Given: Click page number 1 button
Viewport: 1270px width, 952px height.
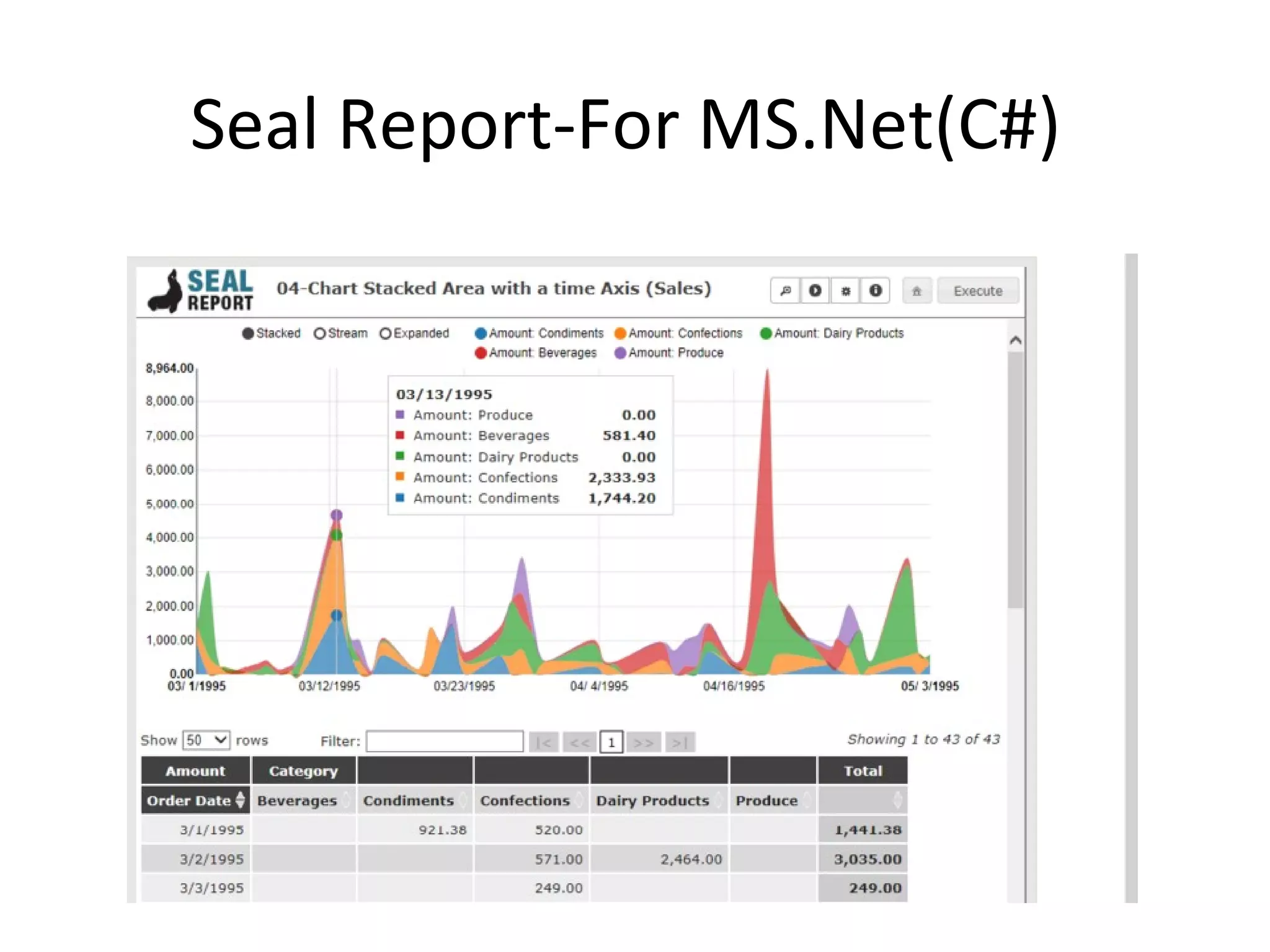Looking at the screenshot, I should coord(611,743).
